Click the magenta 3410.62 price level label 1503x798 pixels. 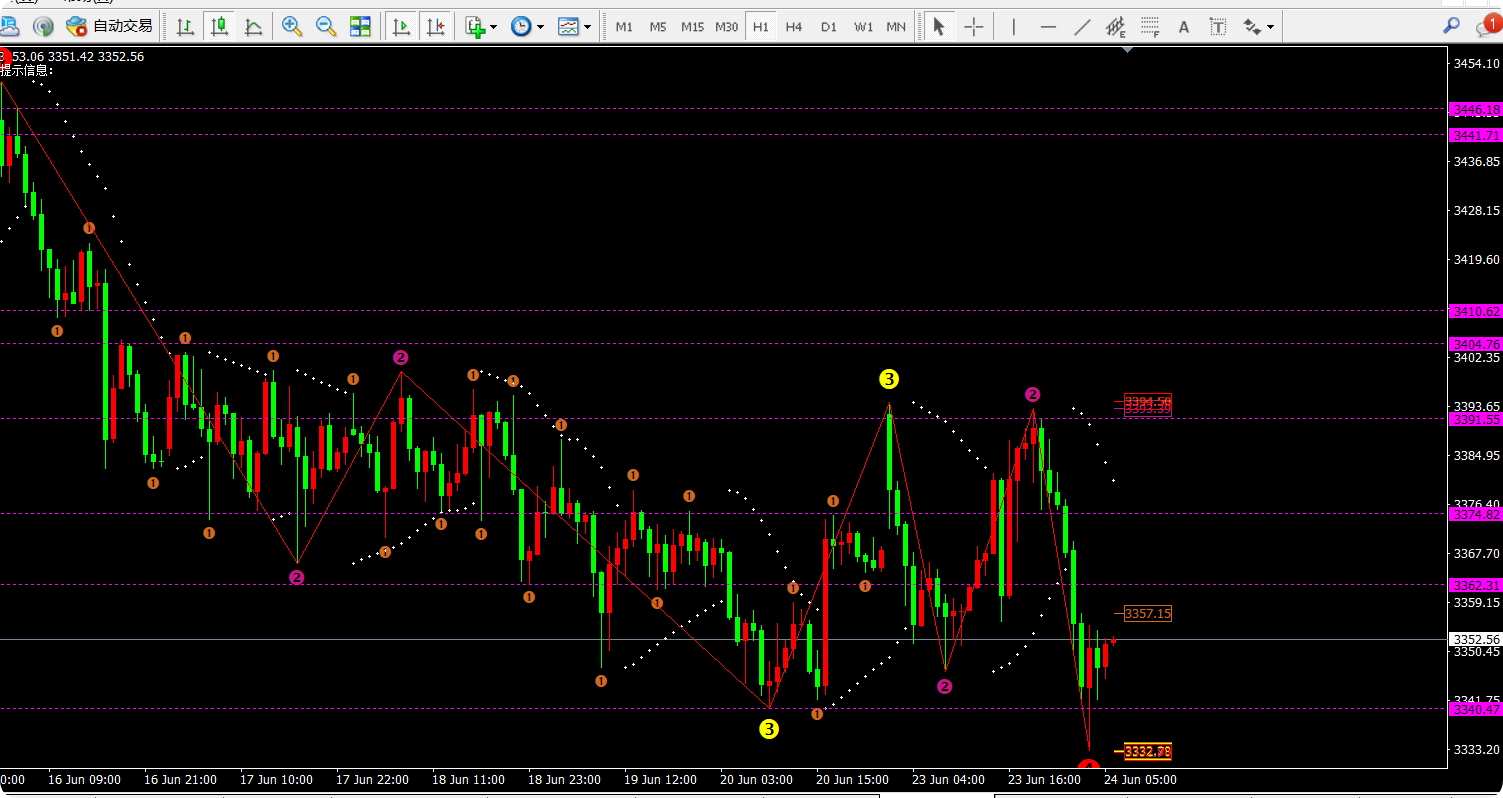click(x=1475, y=312)
